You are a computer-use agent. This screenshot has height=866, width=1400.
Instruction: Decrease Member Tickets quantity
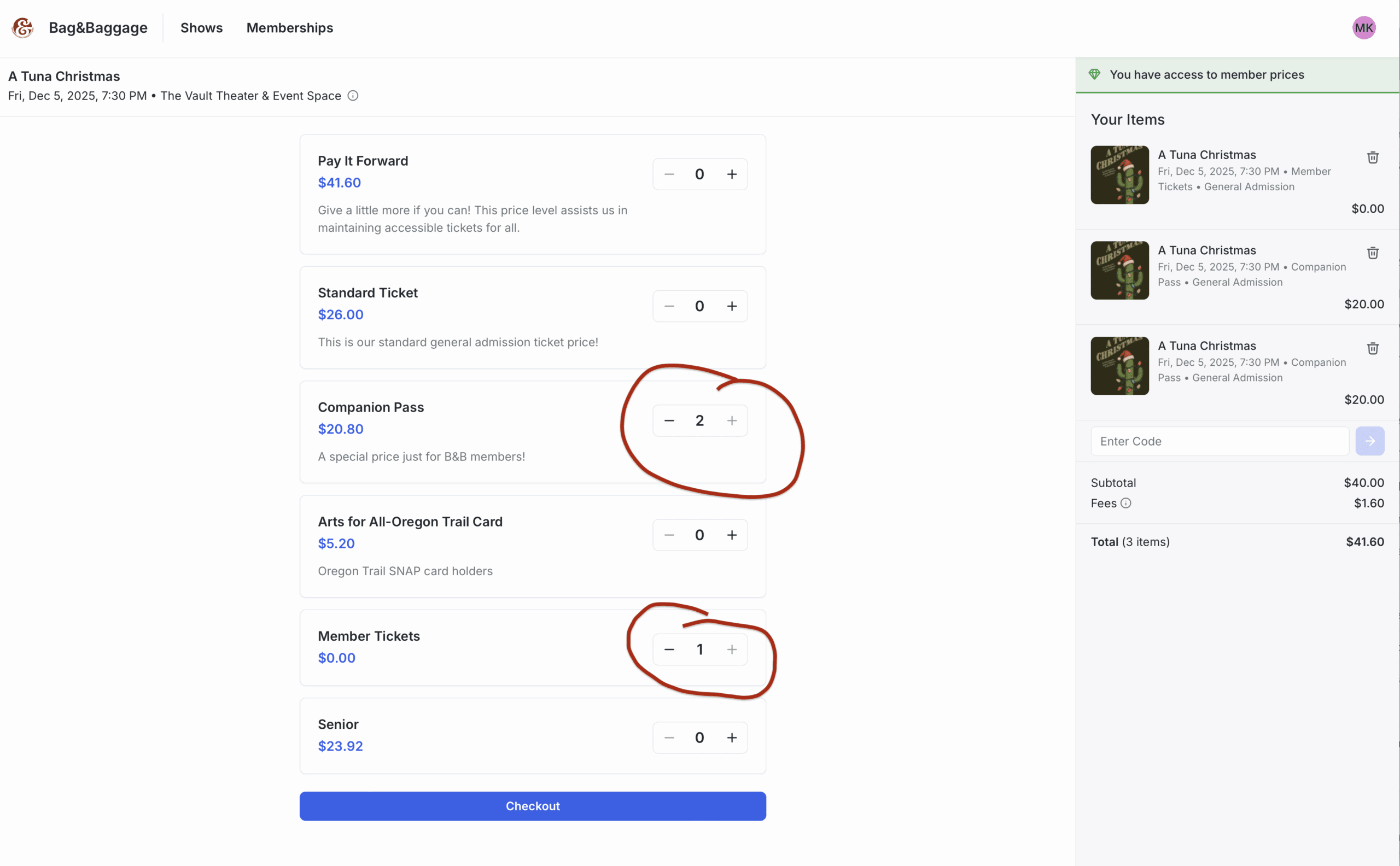pyautogui.click(x=669, y=649)
